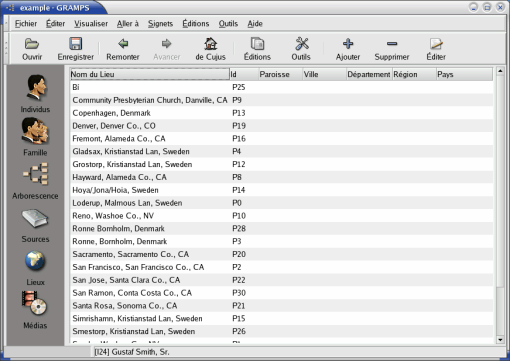Image resolution: width=510 pixels, height=361 pixels.
Task: Save with the Enregistrer floppy icon
Action: (x=76, y=49)
